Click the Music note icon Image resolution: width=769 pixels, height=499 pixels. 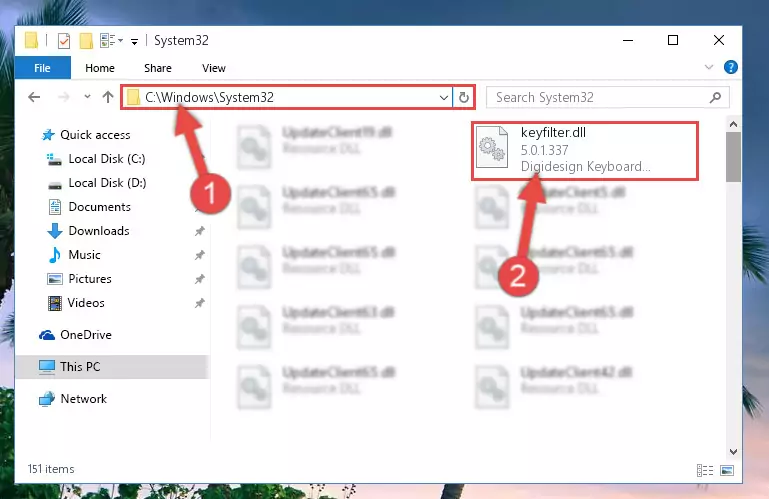[x=54, y=255]
